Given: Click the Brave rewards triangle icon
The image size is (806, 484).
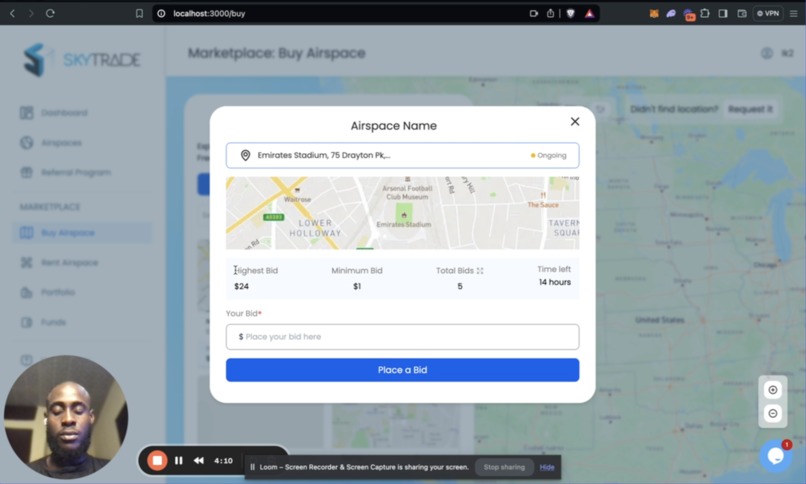Looking at the screenshot, I should click(x=590, y=13).
